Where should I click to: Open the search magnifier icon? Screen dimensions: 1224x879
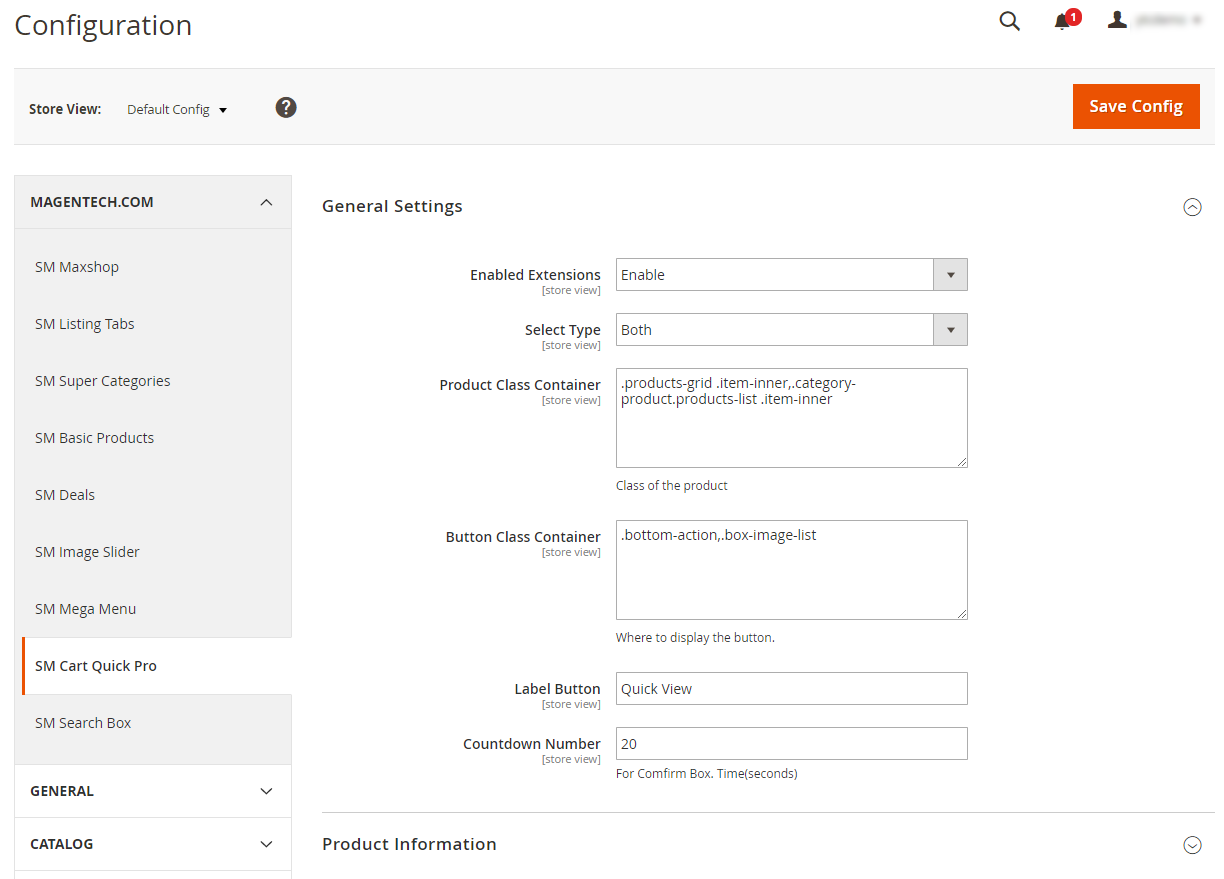click(1009, 21)
